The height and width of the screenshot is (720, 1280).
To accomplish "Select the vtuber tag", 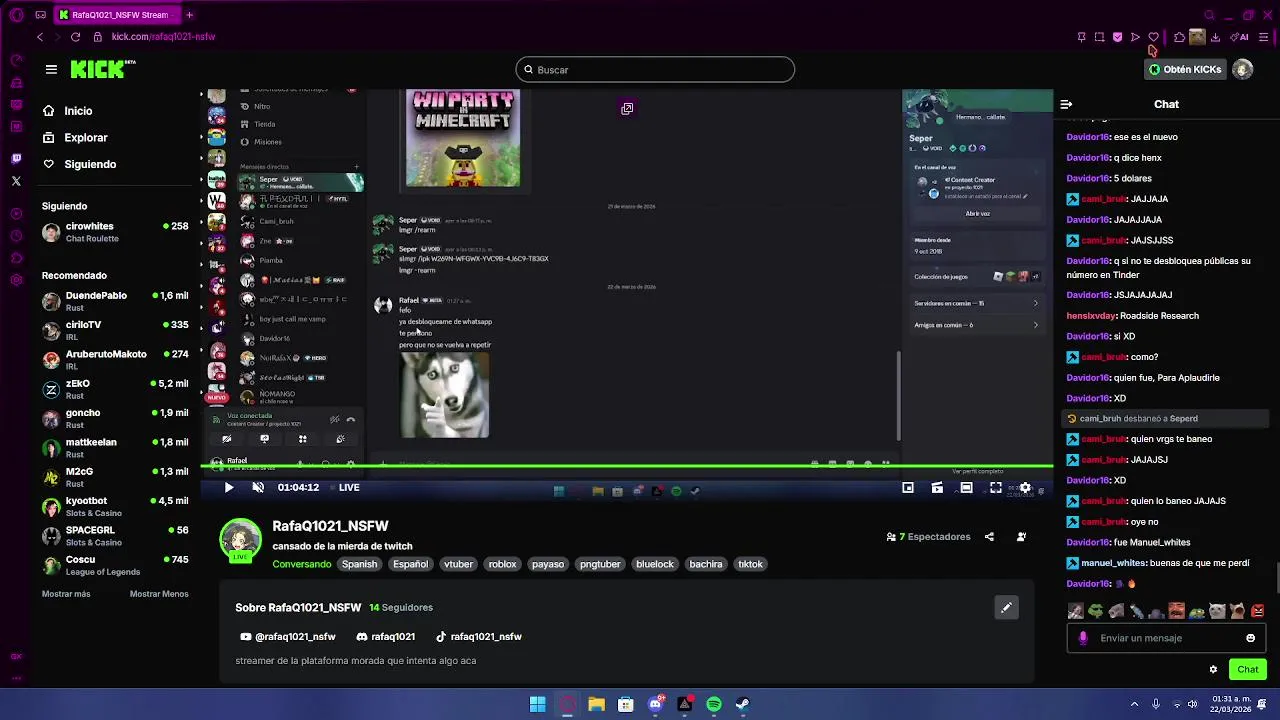I will coord(458,564).
